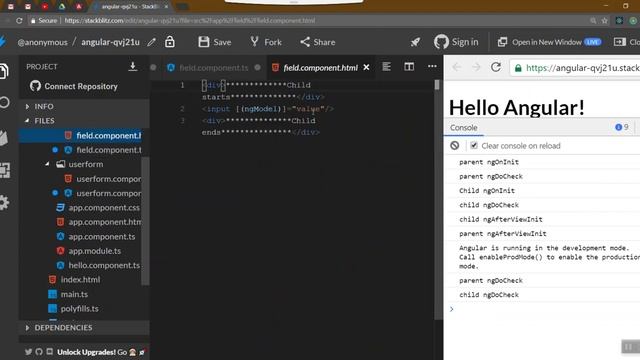Click the search sidebar icon
Viewport: 640px width, 360px height.
(x=4, y=102)
